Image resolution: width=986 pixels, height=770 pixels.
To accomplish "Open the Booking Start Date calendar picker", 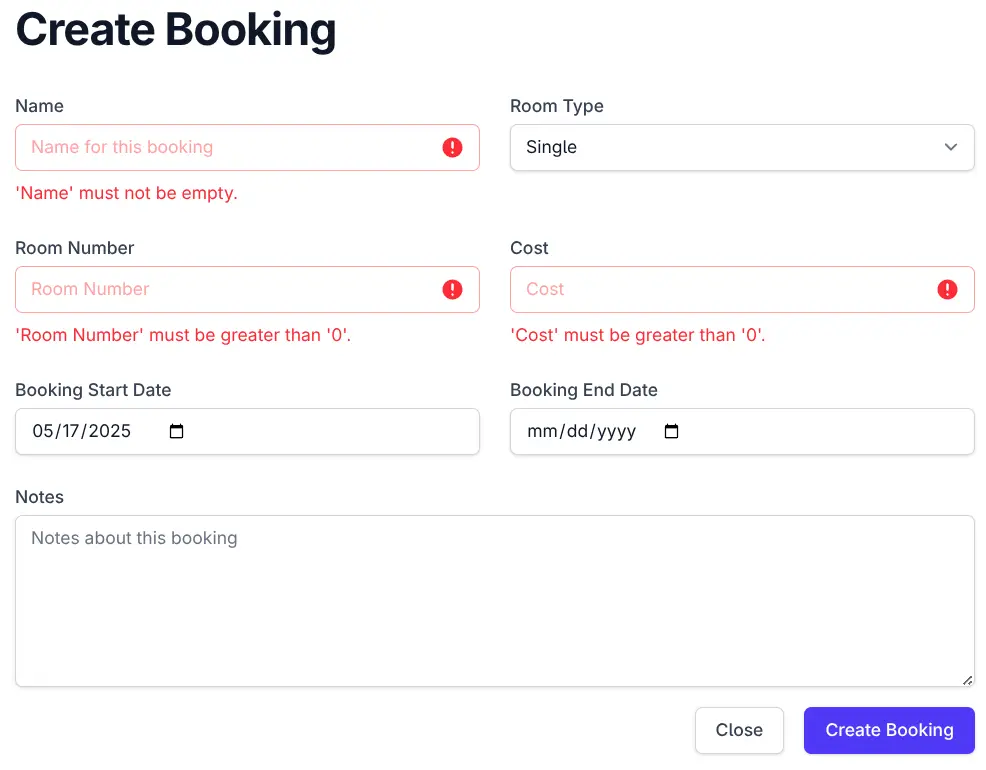I will point(177,431).
